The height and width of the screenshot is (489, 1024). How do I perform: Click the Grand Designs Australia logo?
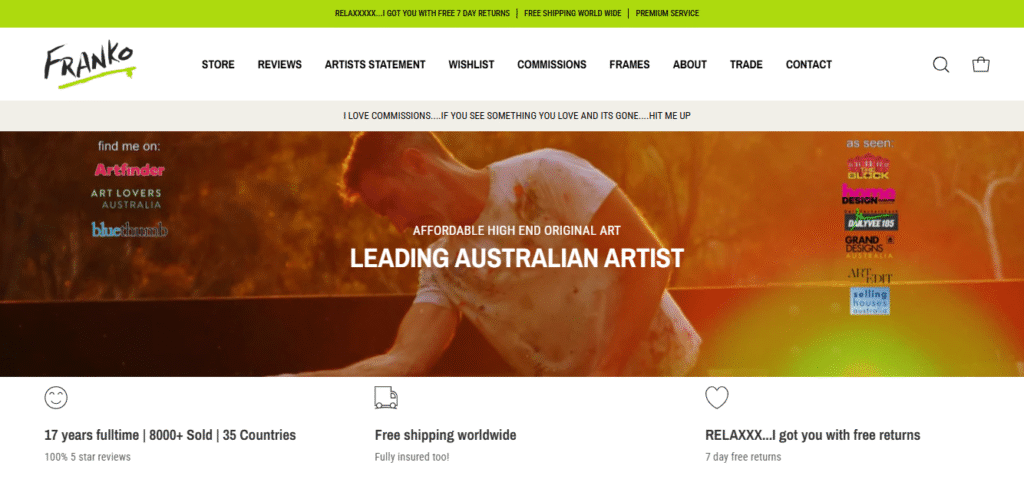point(869,247)
